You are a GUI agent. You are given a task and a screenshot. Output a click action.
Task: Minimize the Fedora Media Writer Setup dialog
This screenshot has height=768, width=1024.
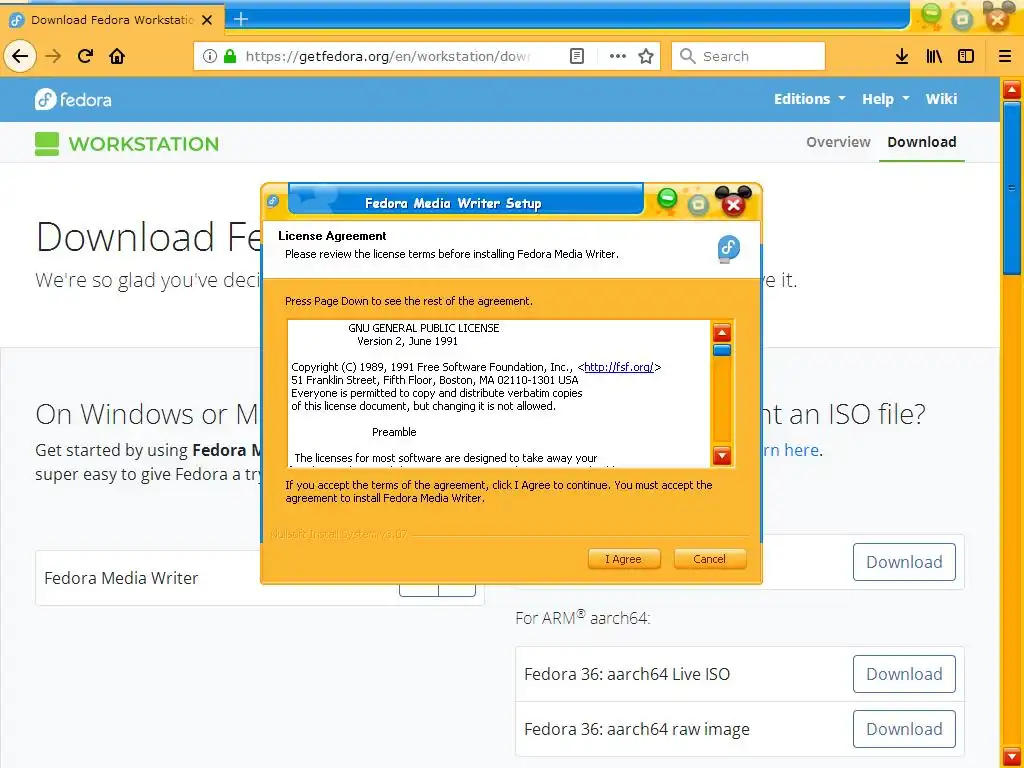pos(667,198)
